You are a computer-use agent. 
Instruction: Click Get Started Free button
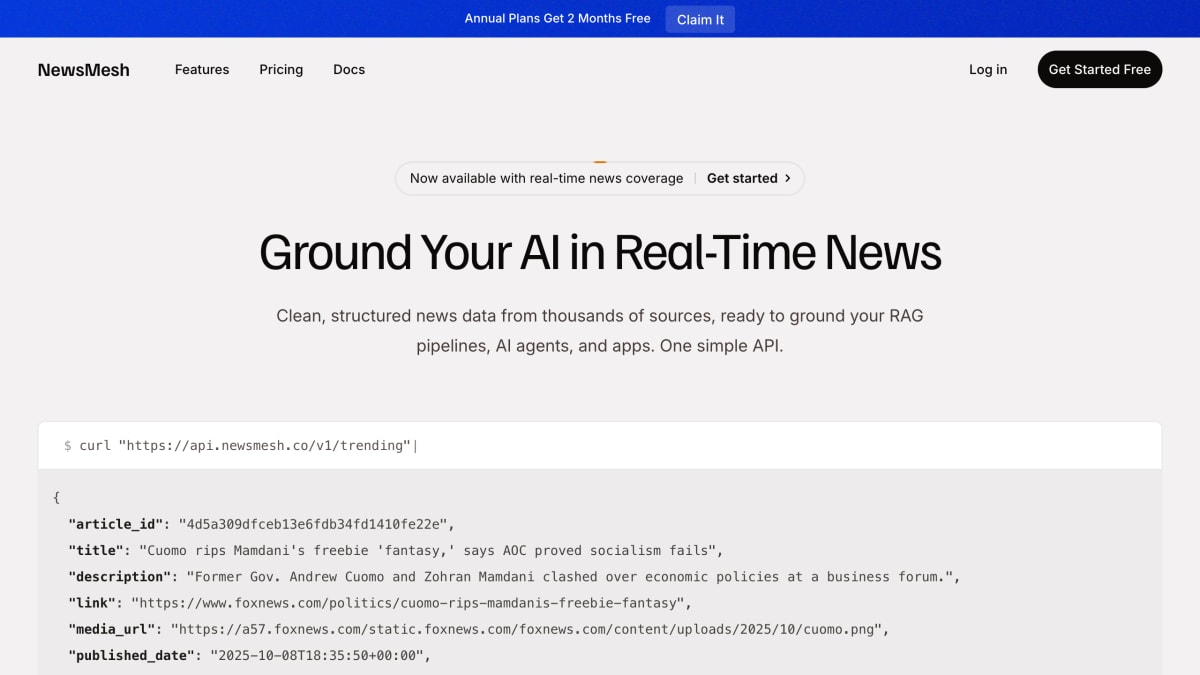(x=1100, y=70)
